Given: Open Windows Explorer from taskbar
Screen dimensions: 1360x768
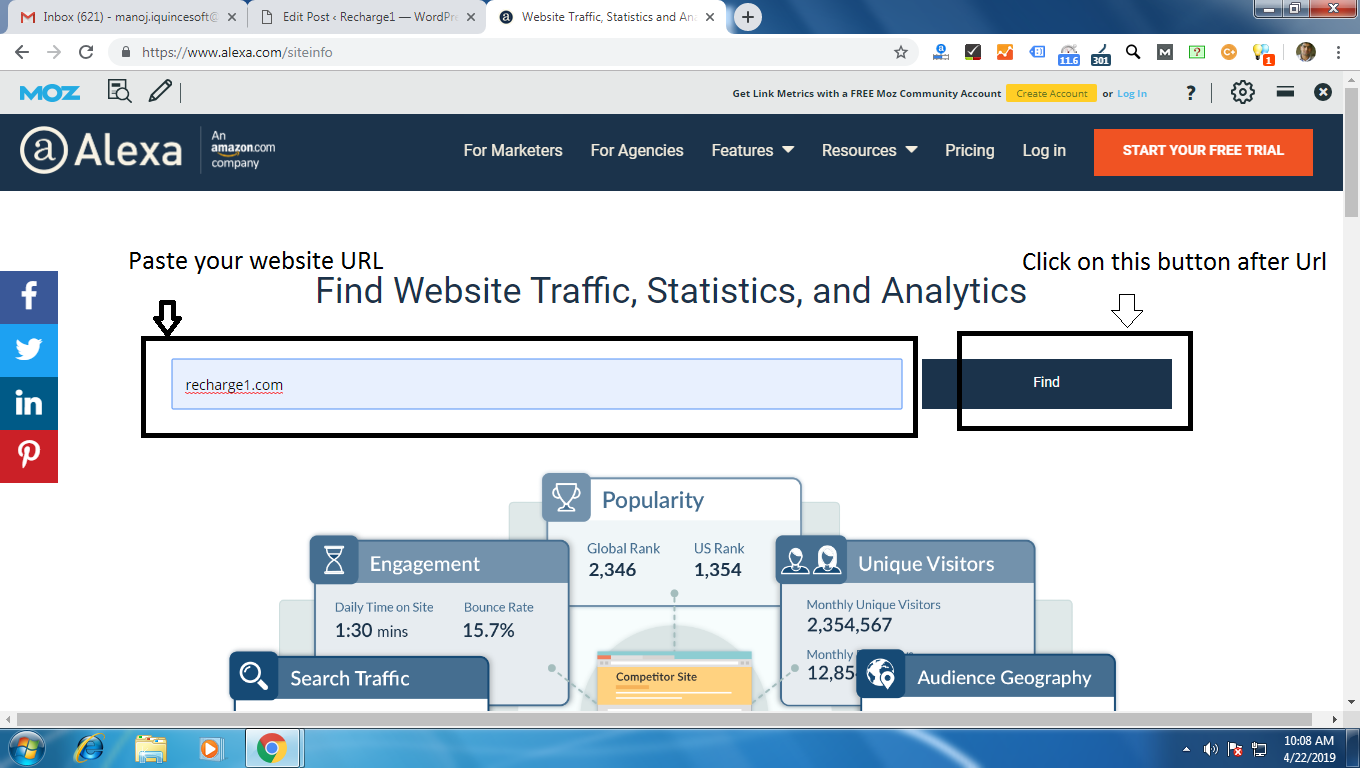Looking at the screenshot, I should coord(151,748).
